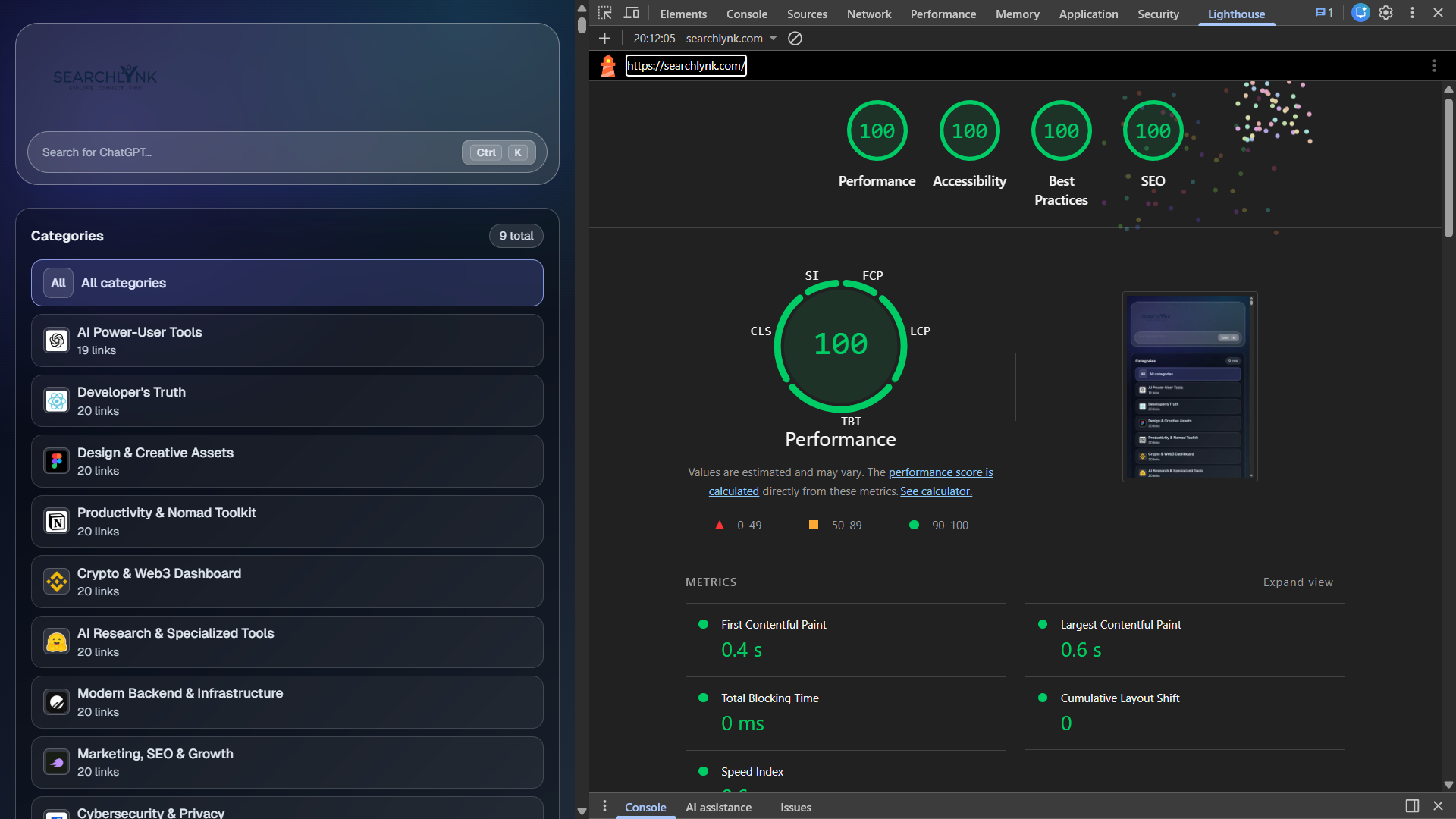The image size is (1456, 819).
Task: Click the Largest Contentful Paint metric
Action: 1185,639
